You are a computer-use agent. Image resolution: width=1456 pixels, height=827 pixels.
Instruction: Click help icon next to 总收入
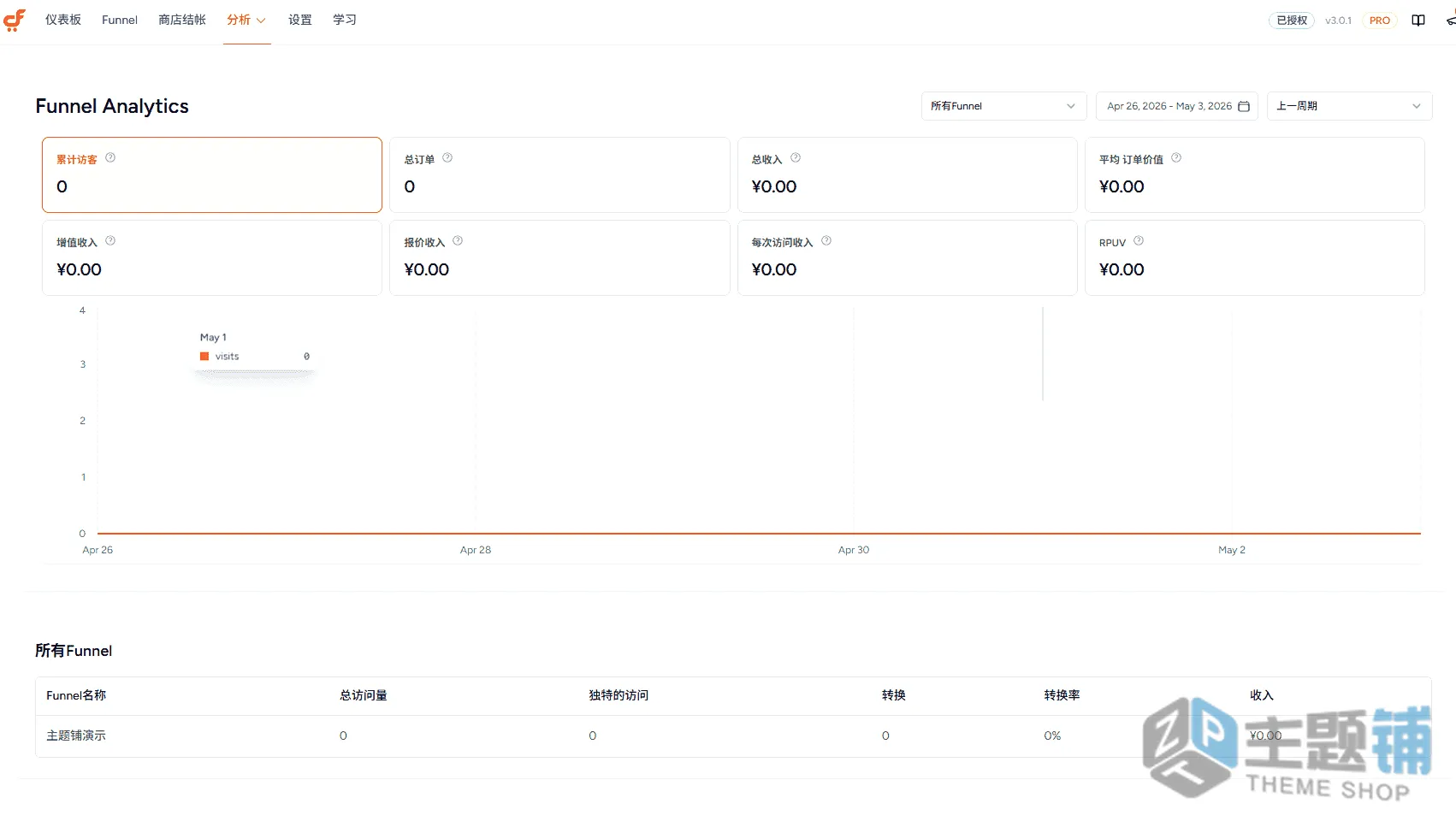pyautogui.click(x=796, y=158)
